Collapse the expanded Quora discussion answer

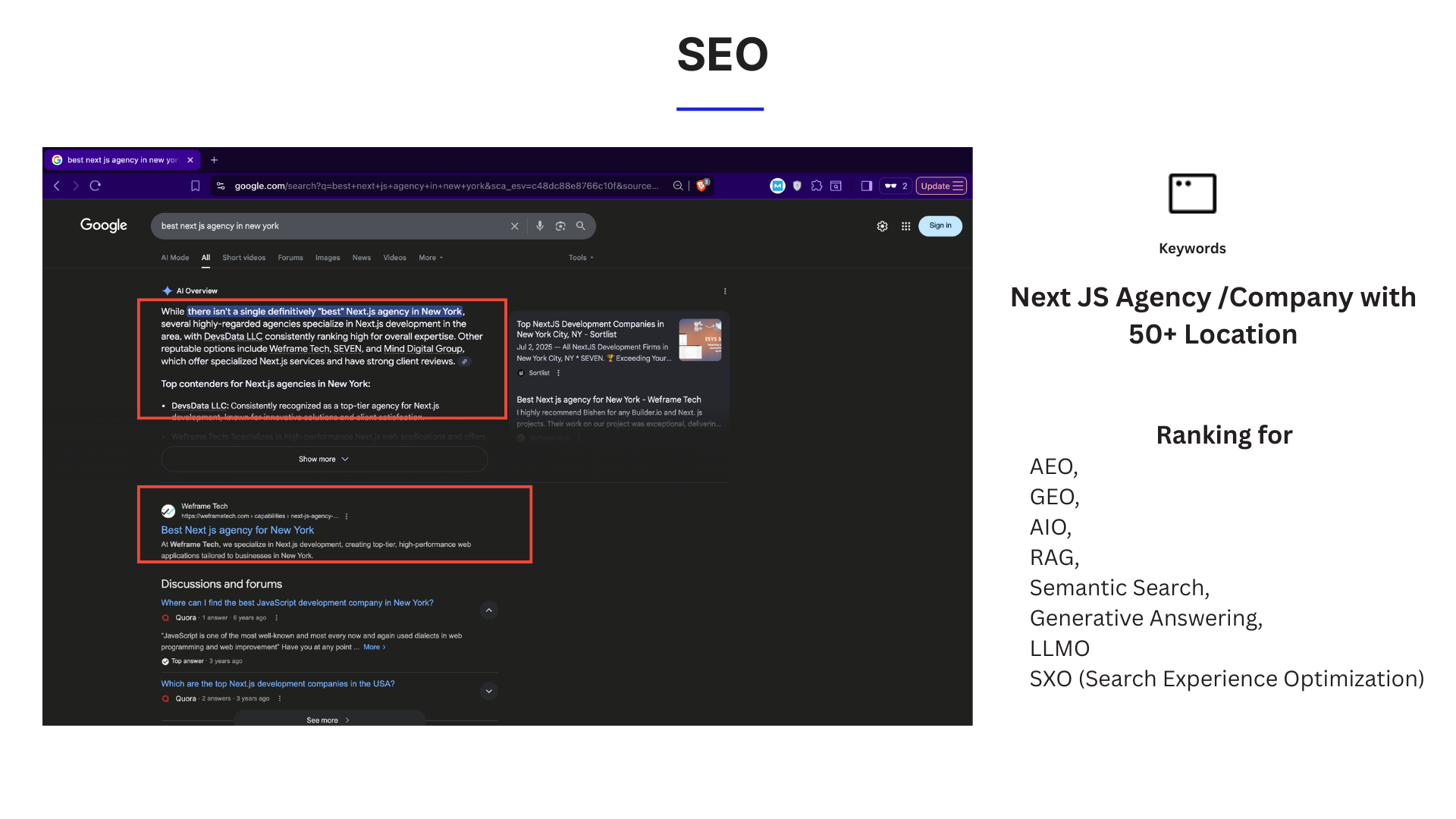488,610
